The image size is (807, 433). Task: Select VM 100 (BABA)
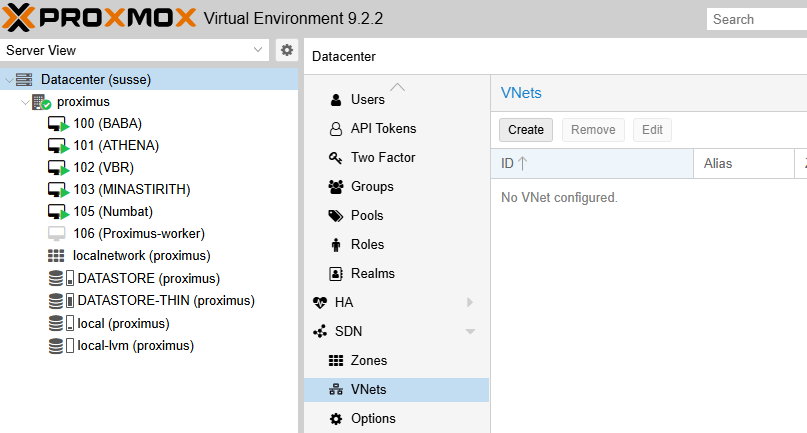[108, 124]
